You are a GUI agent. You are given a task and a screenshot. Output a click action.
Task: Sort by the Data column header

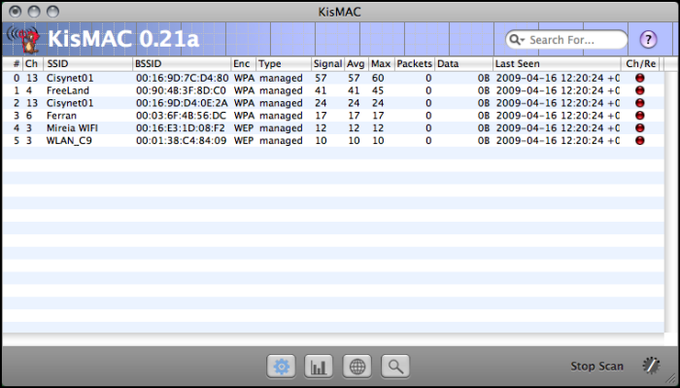click(464, 64)
